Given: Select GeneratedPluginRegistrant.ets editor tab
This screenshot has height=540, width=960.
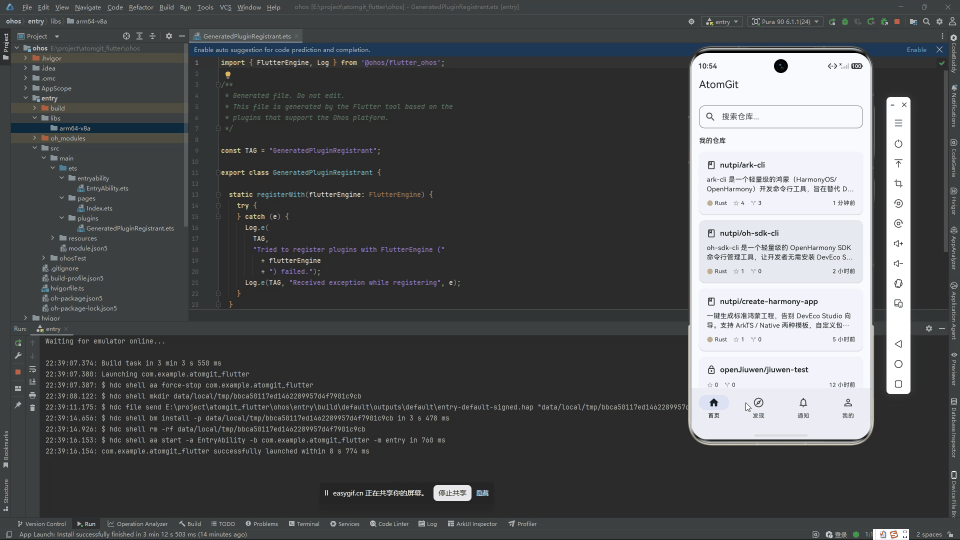Looking at the screenshot, I should tap(246, 36).
